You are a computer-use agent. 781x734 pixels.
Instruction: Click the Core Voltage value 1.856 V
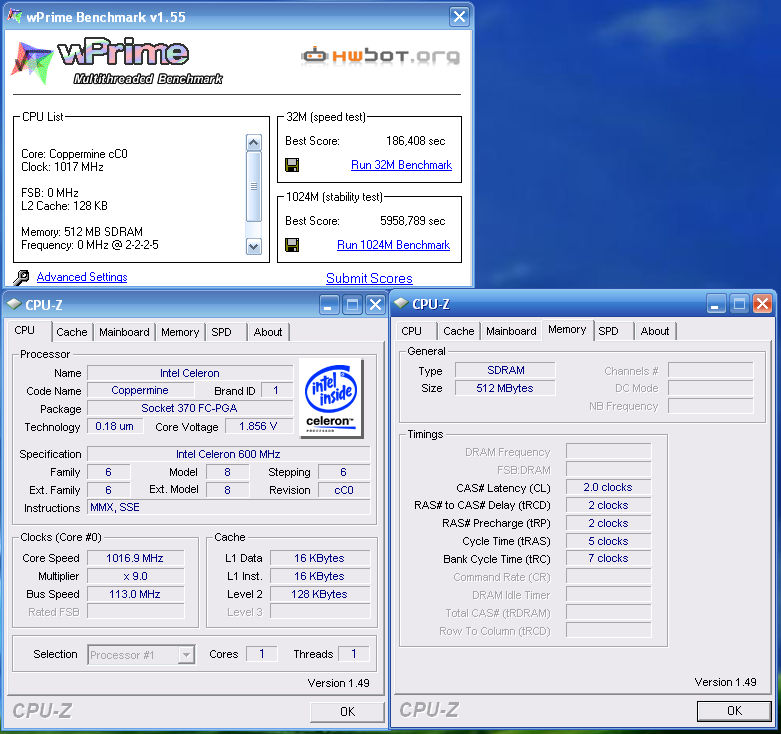pyautogui.click(x=259, y=426)
